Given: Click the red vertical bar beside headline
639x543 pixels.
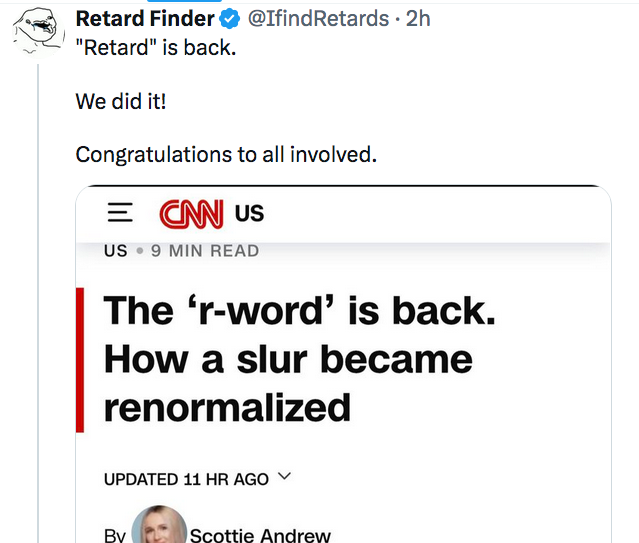Looking at the screenshot, I should tap(80, 360).
